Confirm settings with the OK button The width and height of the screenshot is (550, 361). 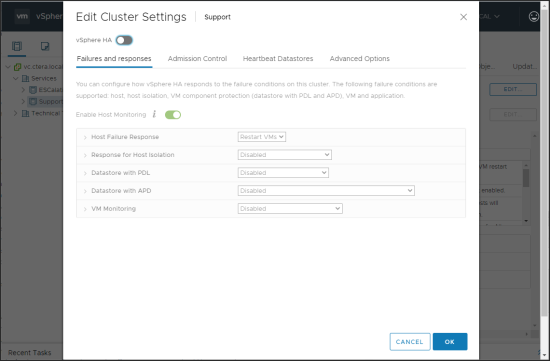450,342
